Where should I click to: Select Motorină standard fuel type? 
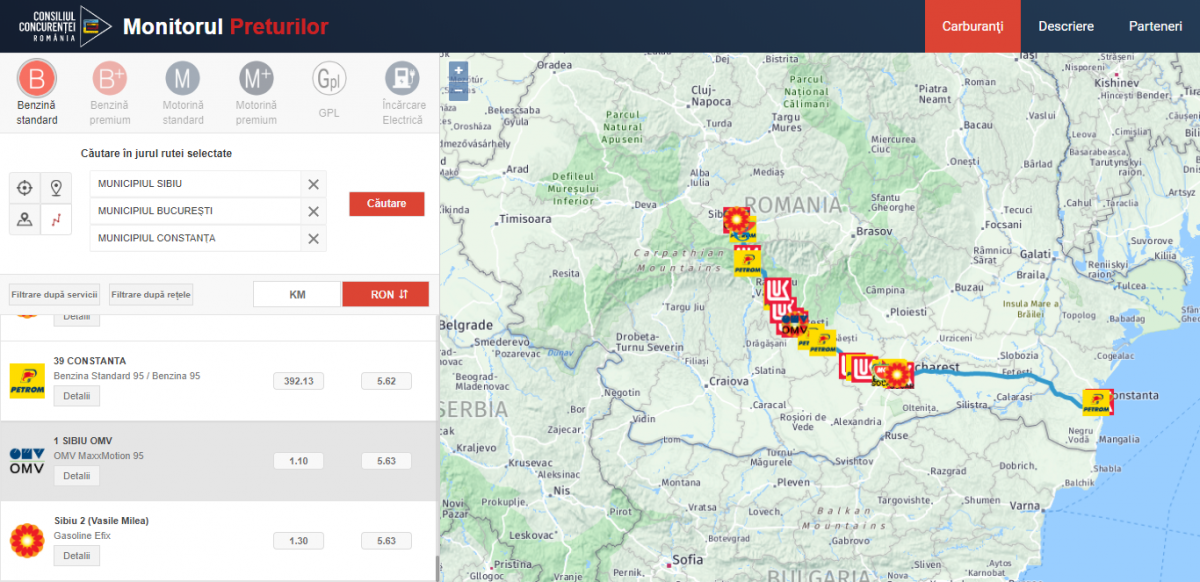pos(183,93)
